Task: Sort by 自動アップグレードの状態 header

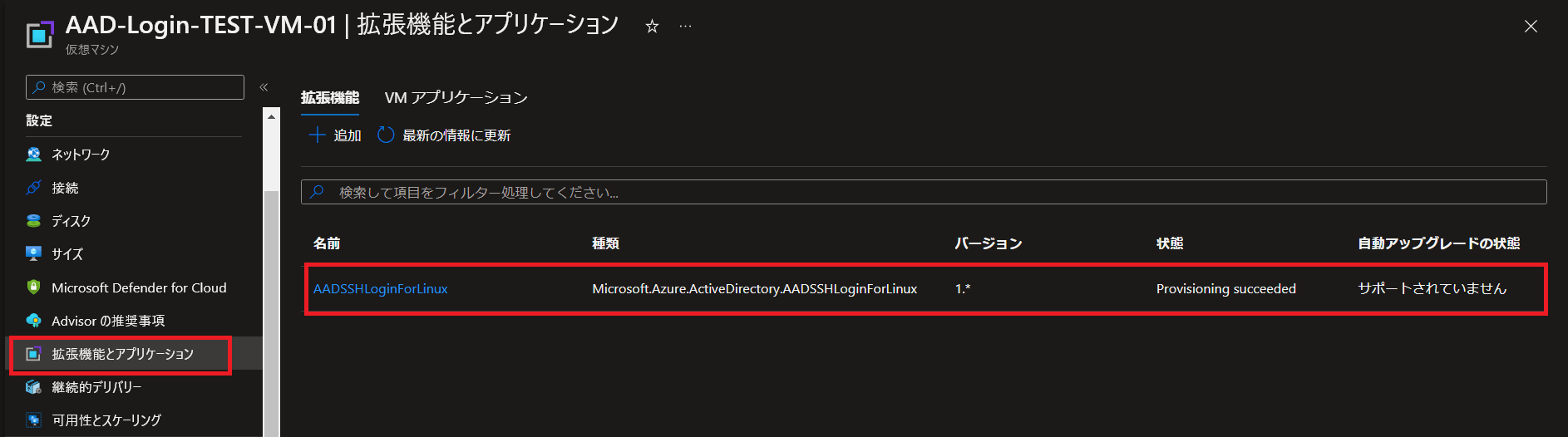Action: pos(1439,243)
